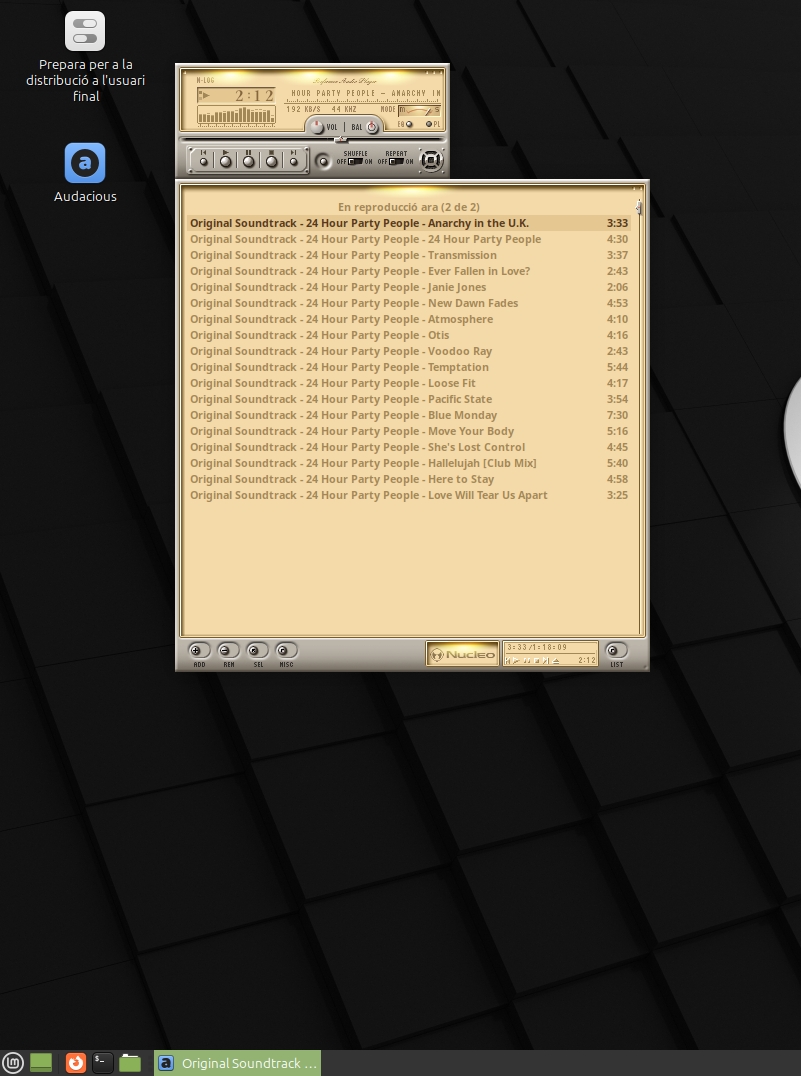Open the SEL selection menu
The image size is (801, 1076).
pyautogui.click(x=257, y=651)
